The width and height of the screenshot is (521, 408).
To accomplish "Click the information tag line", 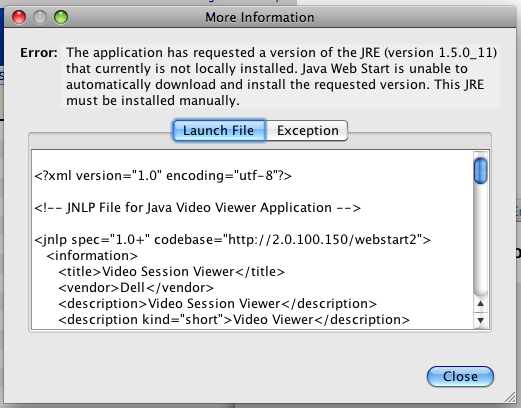I will point(92,256).
